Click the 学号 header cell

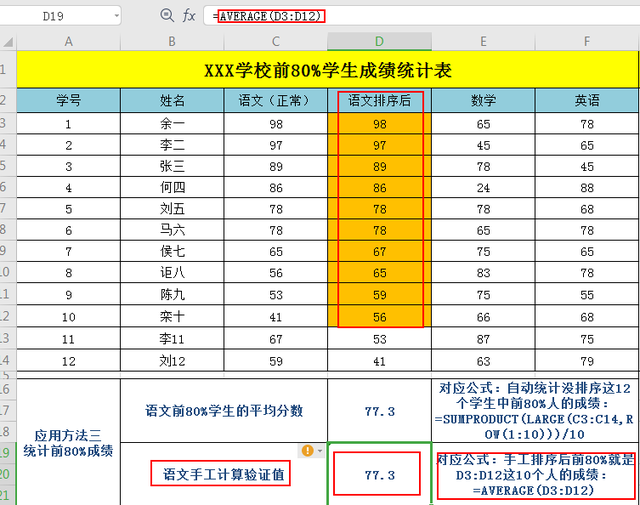click(x=69, y=100)
